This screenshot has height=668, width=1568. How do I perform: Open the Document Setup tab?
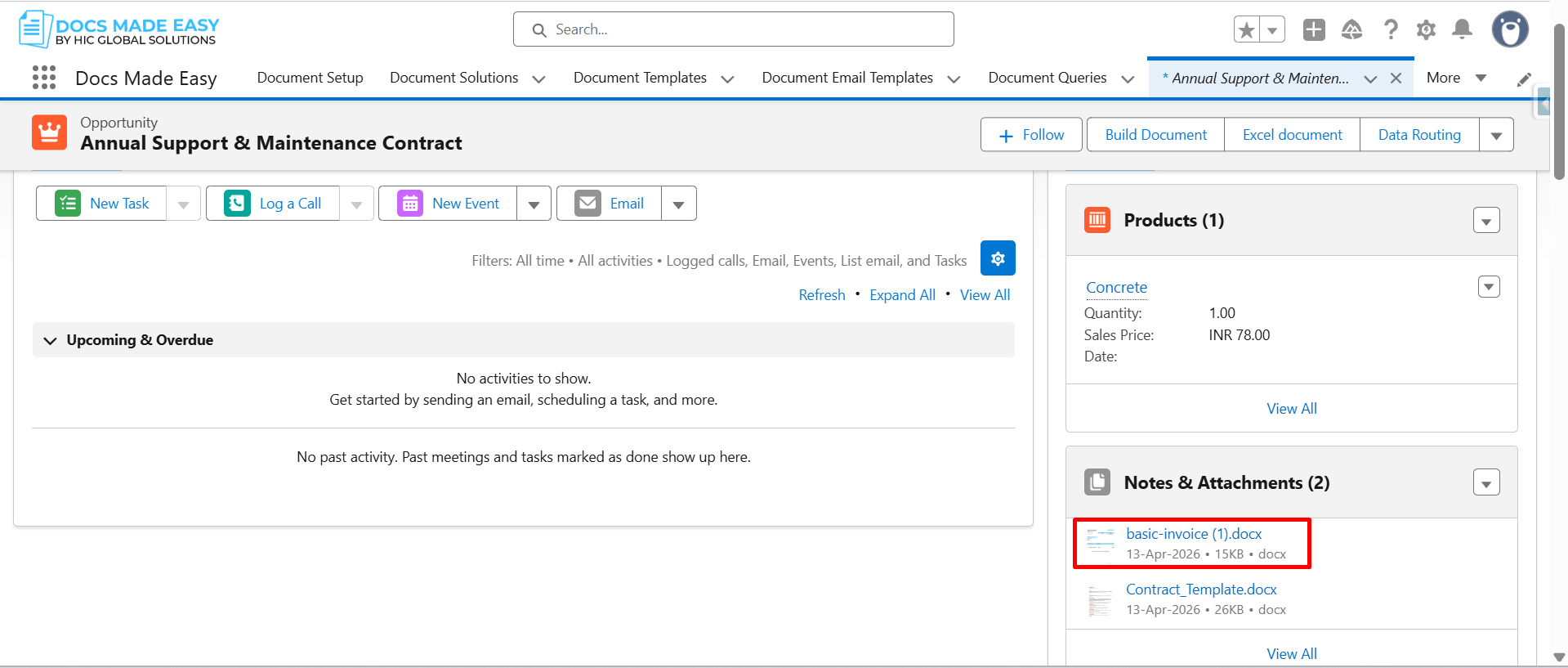310,78
